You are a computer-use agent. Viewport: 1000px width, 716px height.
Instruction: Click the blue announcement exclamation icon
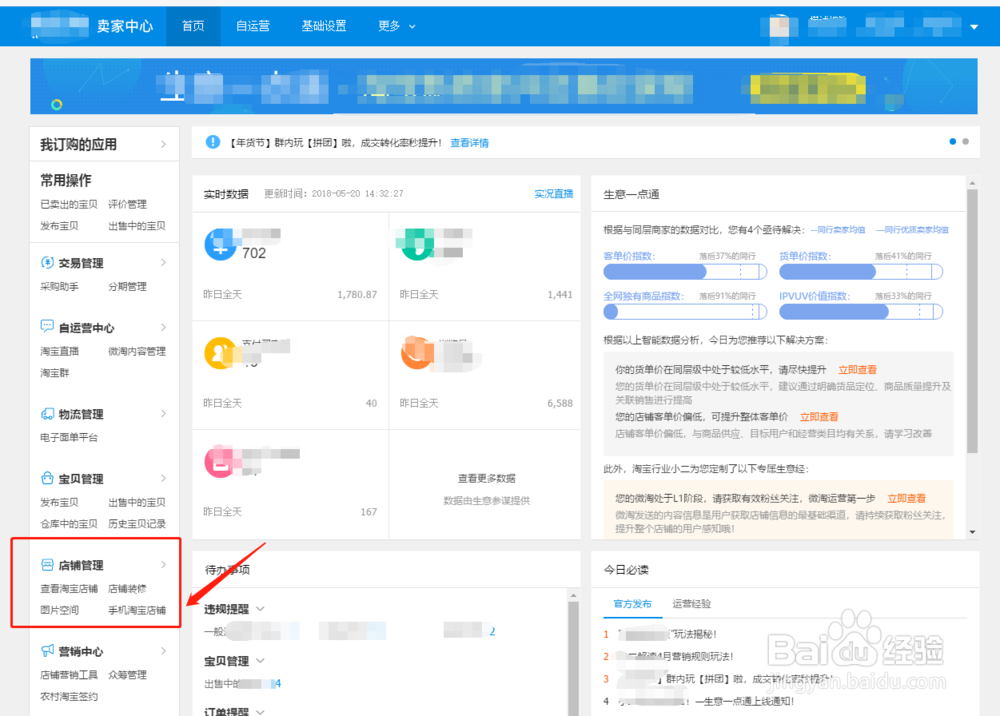click(x=213, y=141)
